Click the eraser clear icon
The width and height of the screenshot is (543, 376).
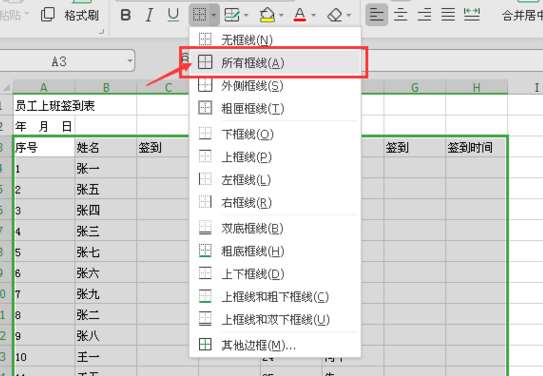[335, 15]
